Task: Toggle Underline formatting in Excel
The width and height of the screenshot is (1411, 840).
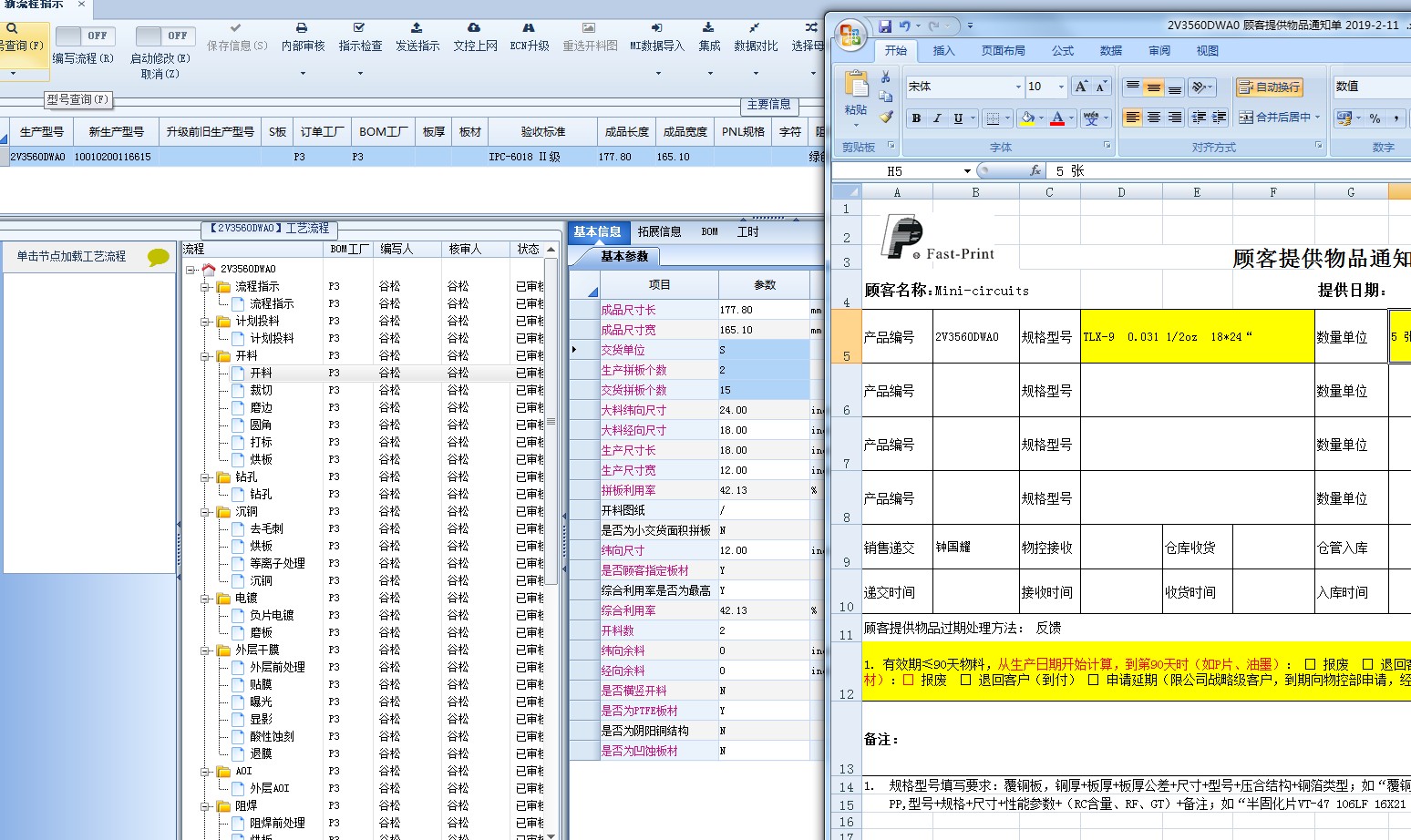Action: point(958,118)
